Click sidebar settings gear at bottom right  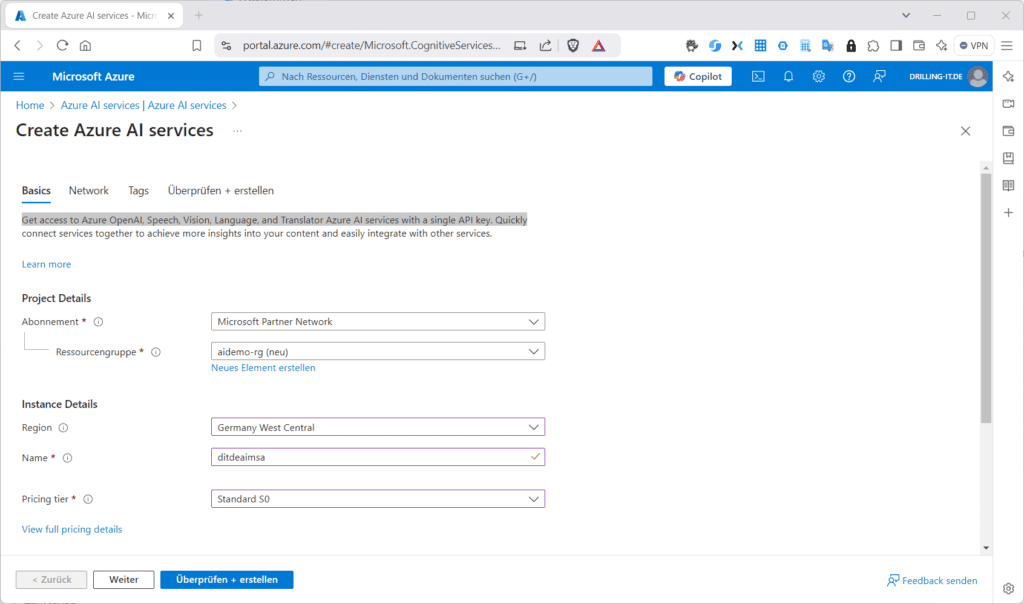[x=1008, y=588]
